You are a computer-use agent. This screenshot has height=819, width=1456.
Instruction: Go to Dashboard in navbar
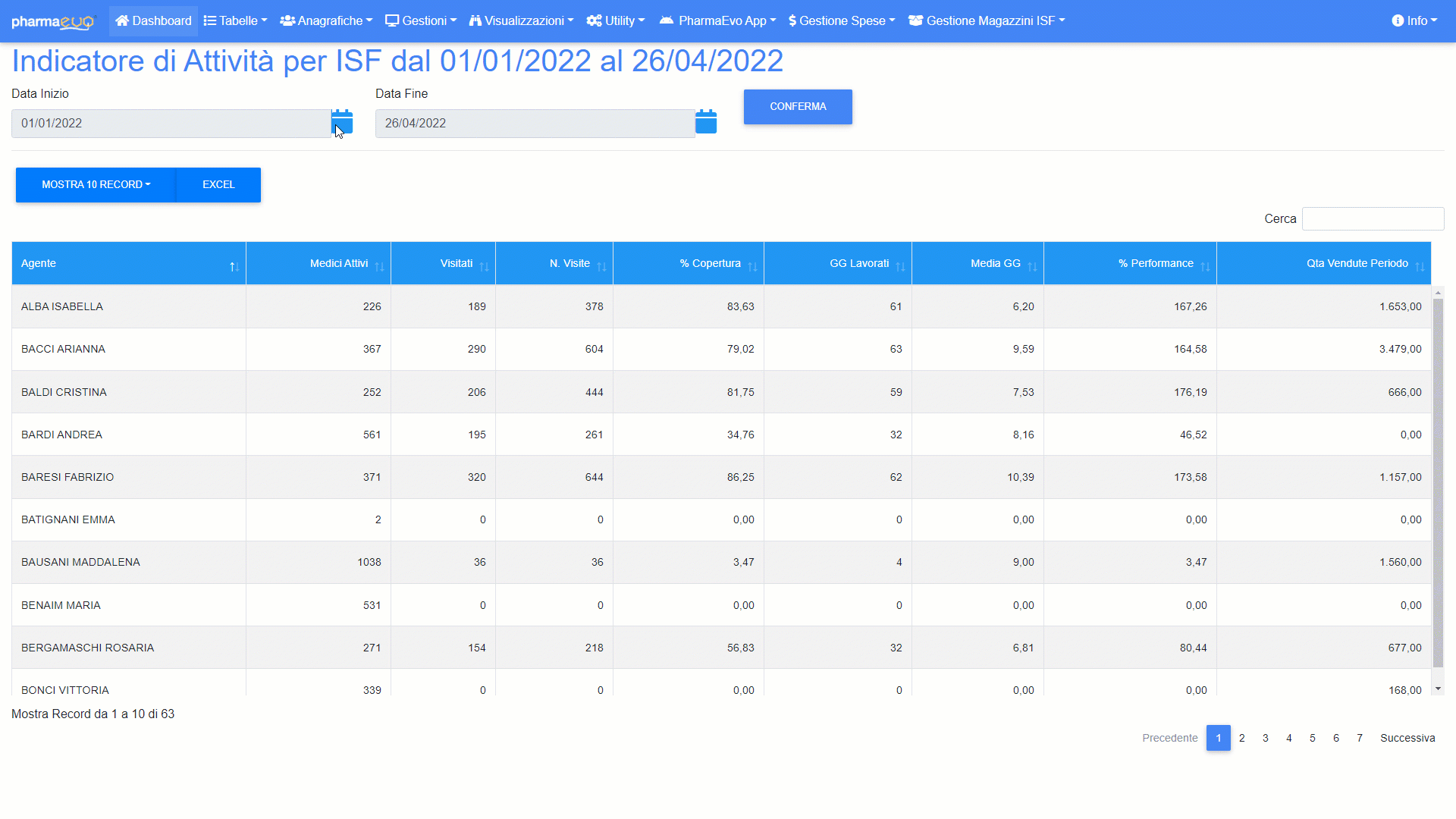point(153,21)
